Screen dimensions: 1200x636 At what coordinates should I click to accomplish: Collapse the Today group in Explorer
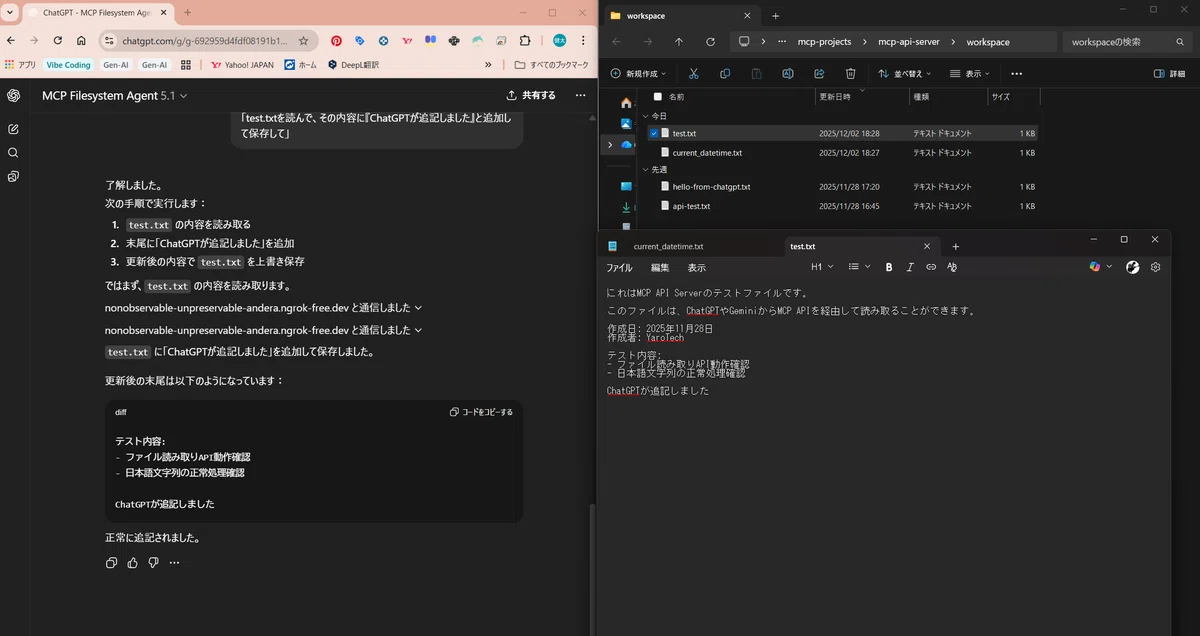(x=646, y=116)
